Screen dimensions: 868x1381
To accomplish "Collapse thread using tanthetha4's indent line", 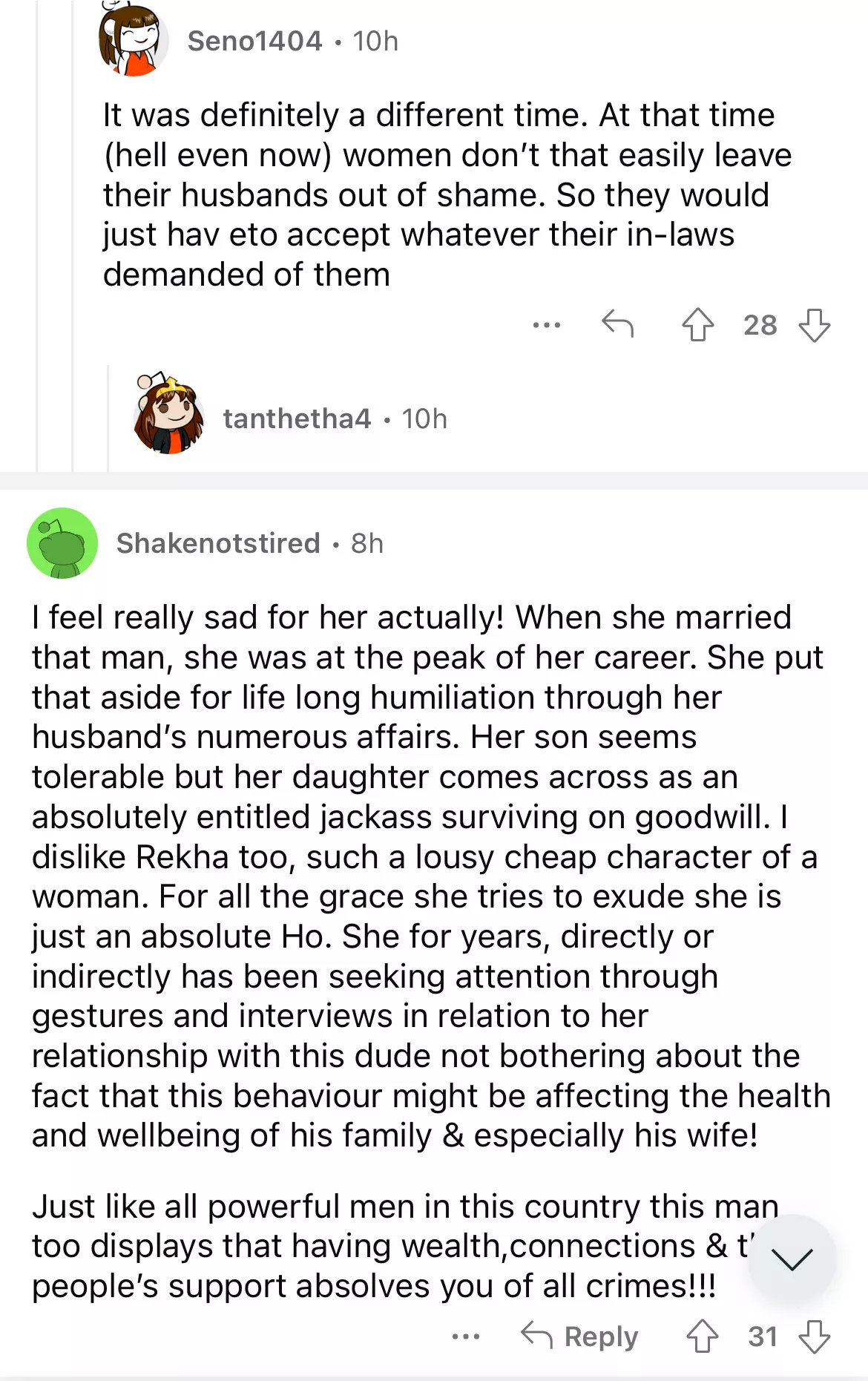I will (x=109, y=419).
